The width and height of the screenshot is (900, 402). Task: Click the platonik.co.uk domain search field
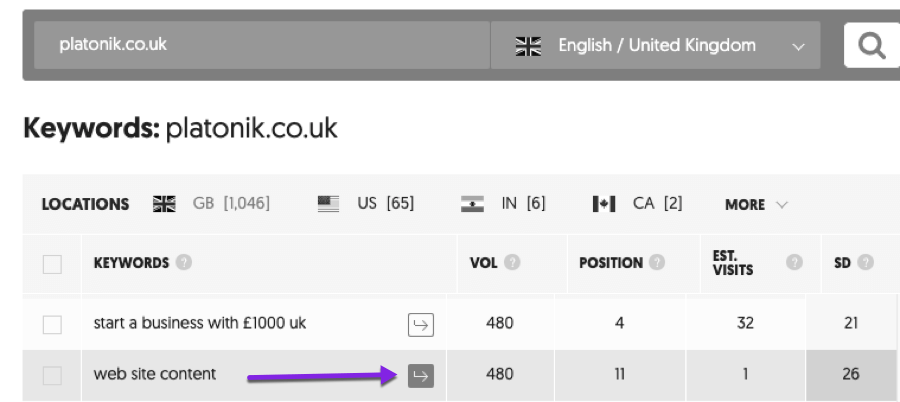tap(260, 46)
